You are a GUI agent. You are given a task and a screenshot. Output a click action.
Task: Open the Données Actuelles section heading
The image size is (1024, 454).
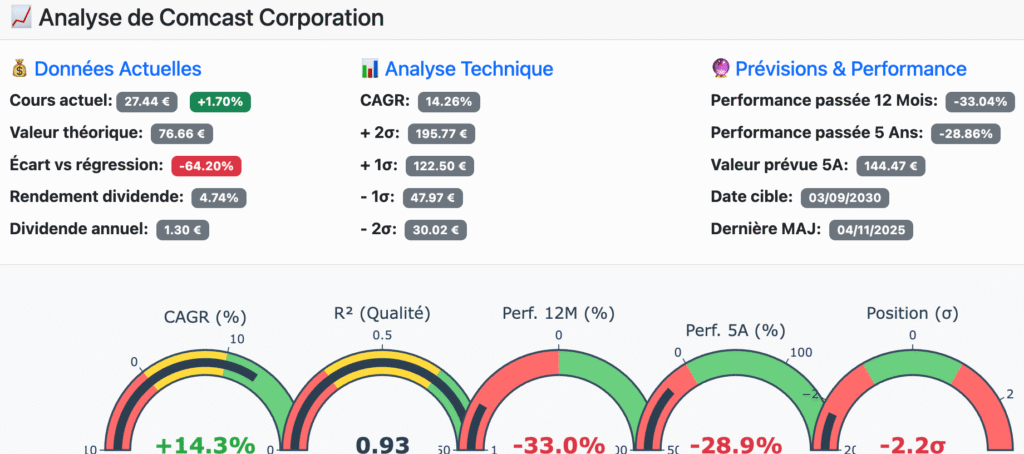tap(118, 69)
